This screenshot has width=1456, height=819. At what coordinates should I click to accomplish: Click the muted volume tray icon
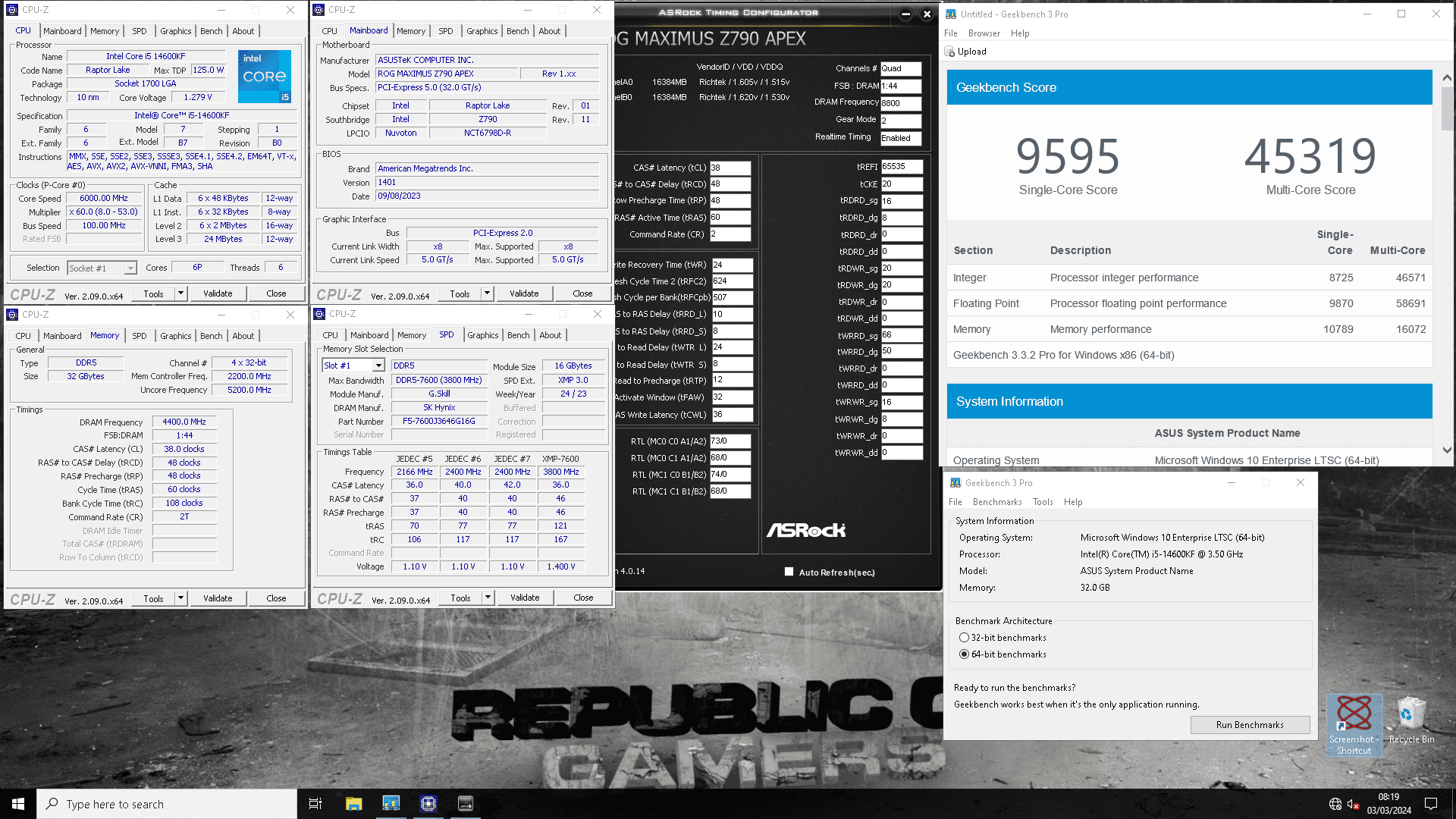[x=1354, y=804]
